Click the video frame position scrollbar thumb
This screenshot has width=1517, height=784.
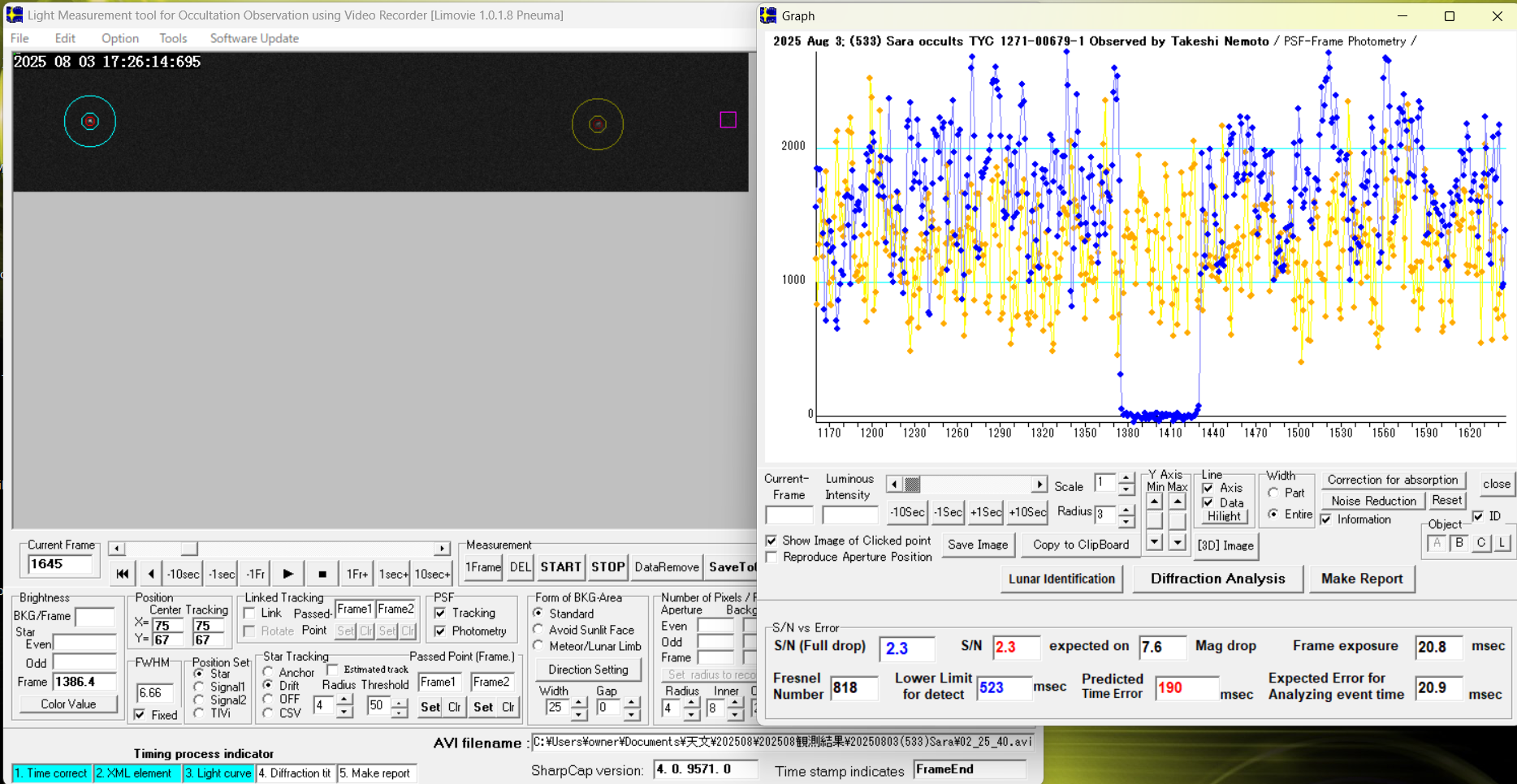point(188,549)
